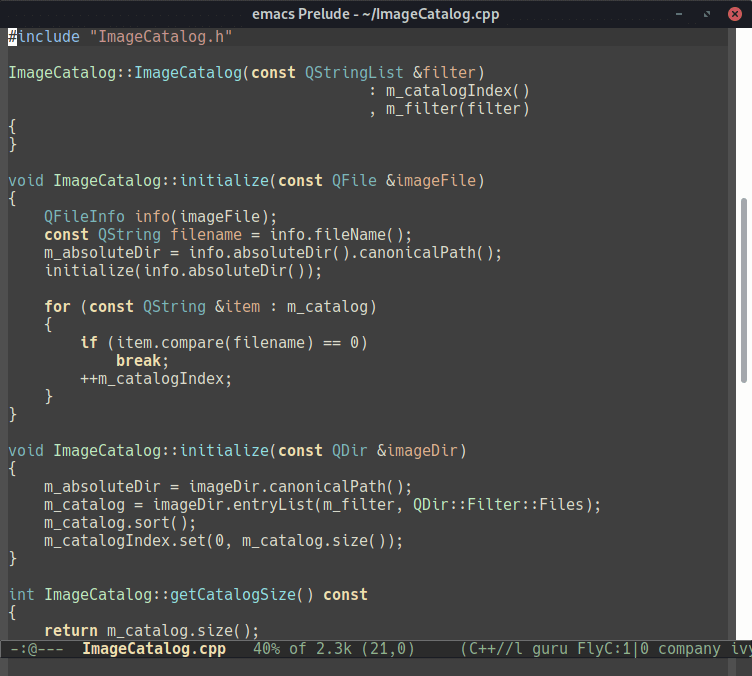Image resolution: width=752 pixels, height=676 pixels.
Task: Click m_catalogIndex.set(0, ...) line
Action: 223,541
